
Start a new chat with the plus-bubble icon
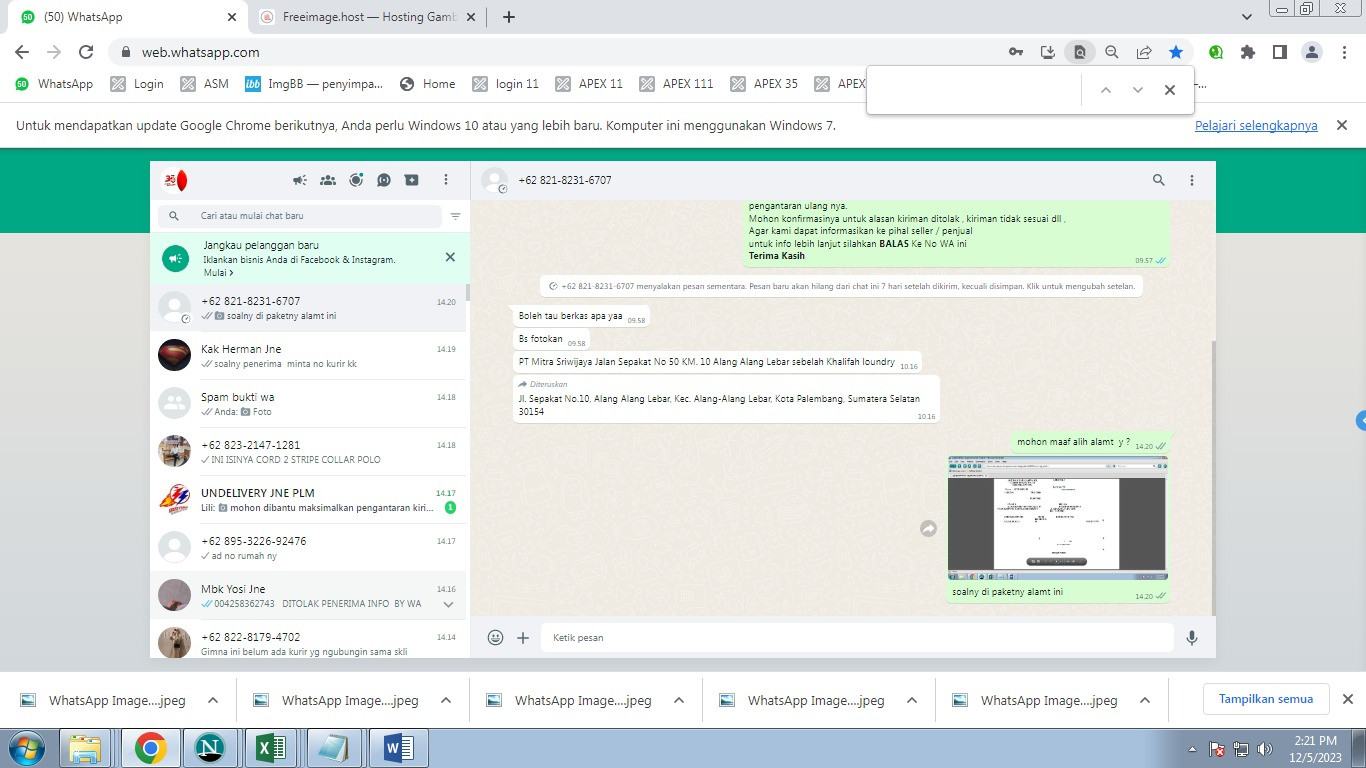[x=412, y=180]
